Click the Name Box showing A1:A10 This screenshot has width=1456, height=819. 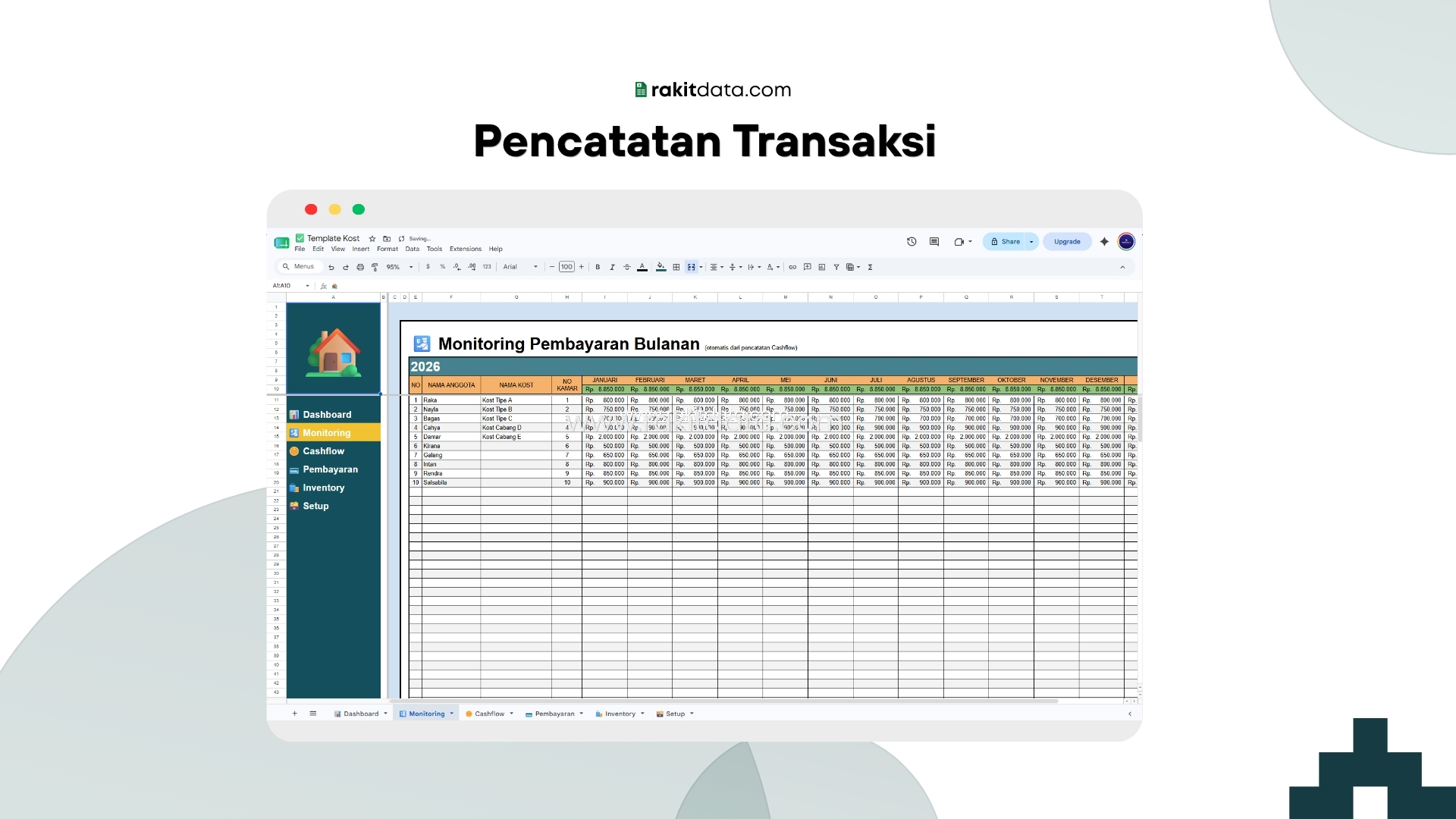291,286
